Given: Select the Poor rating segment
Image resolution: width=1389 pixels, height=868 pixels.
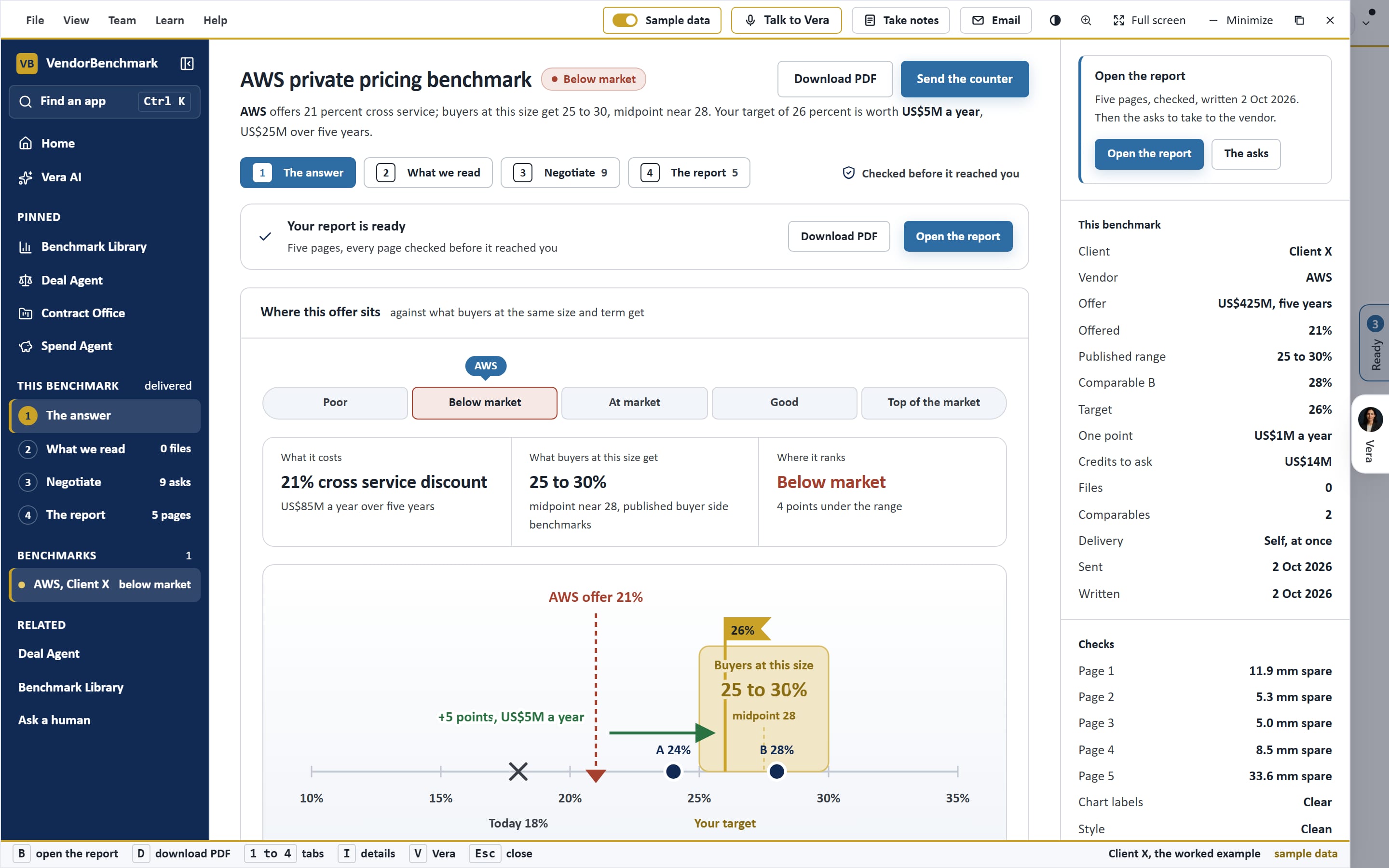Looking at the screenshot, I should click(335, 403).
